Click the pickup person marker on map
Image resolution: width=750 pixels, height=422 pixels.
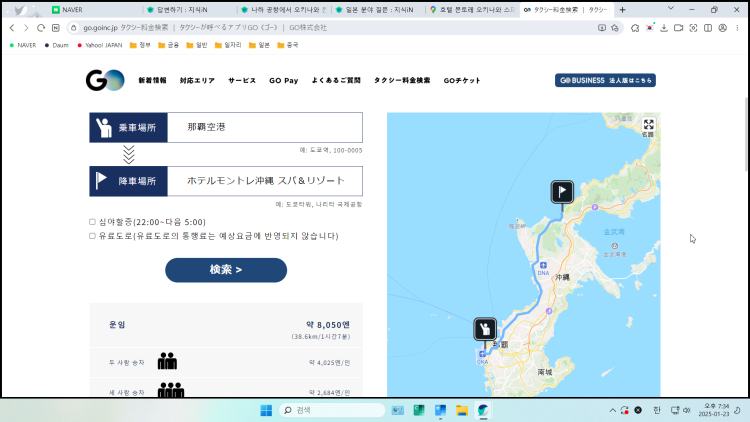point(485,329)
